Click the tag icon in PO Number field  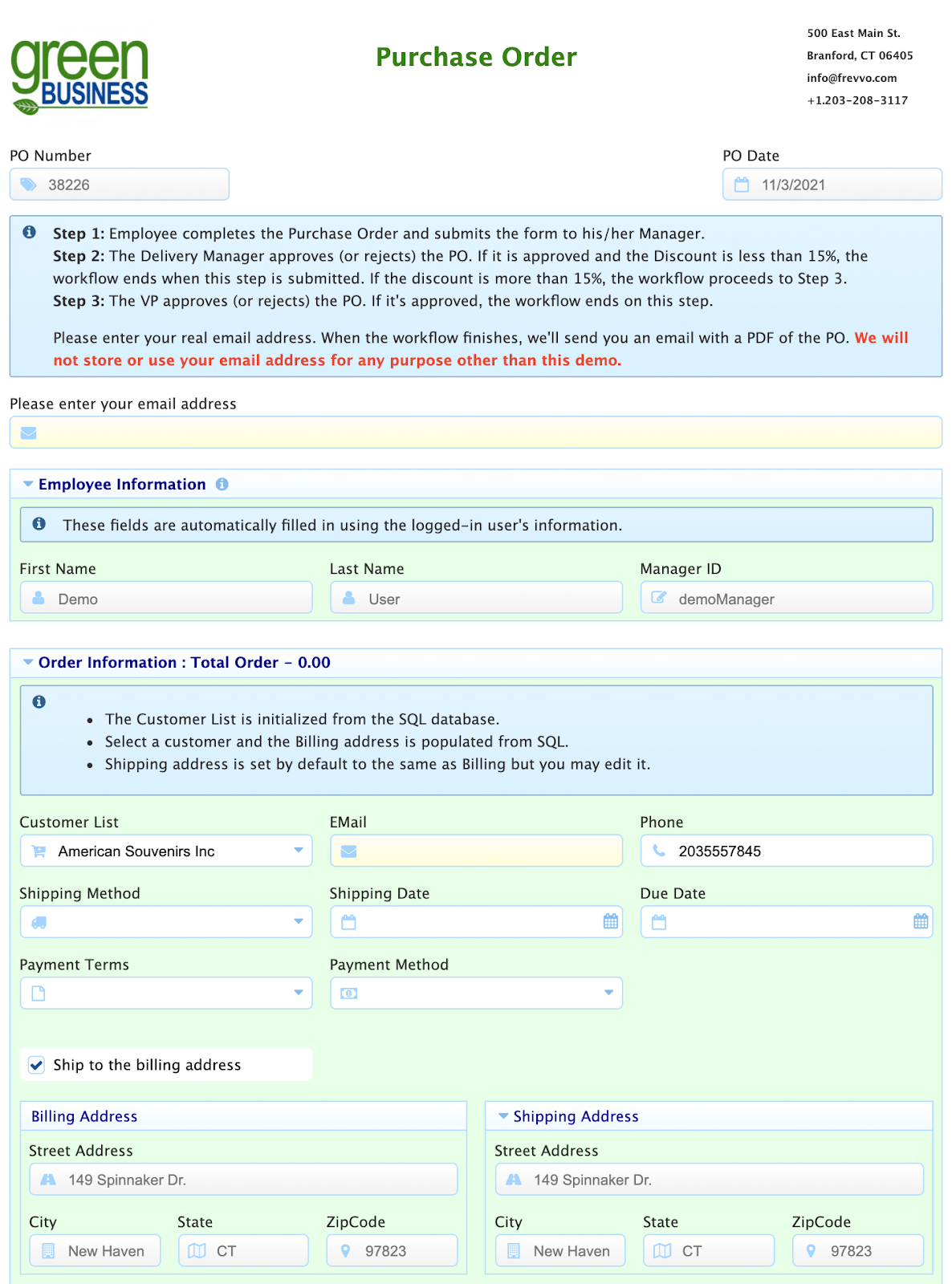29,185
